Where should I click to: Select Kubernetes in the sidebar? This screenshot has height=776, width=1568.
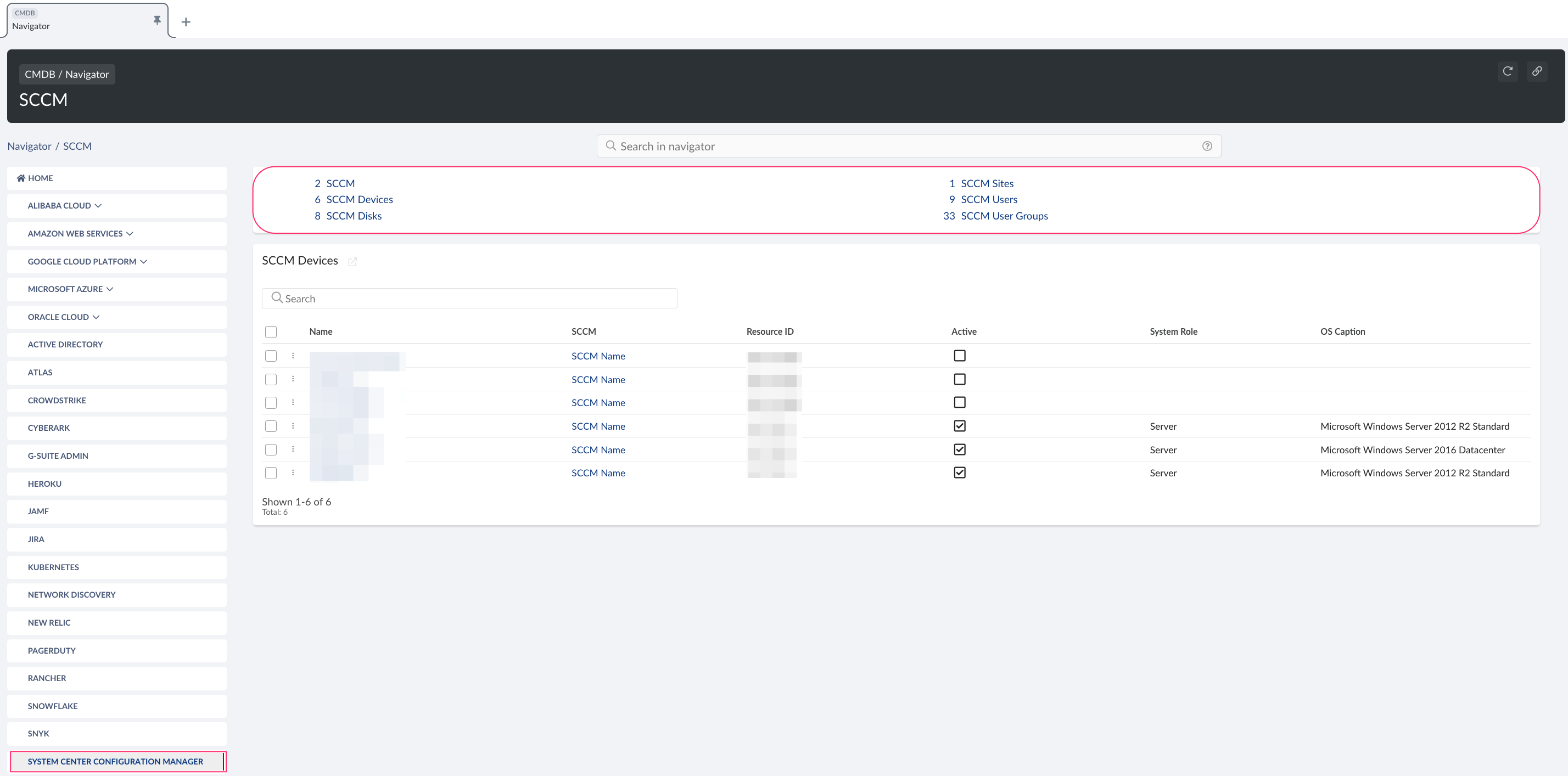(x=117, y=567)
